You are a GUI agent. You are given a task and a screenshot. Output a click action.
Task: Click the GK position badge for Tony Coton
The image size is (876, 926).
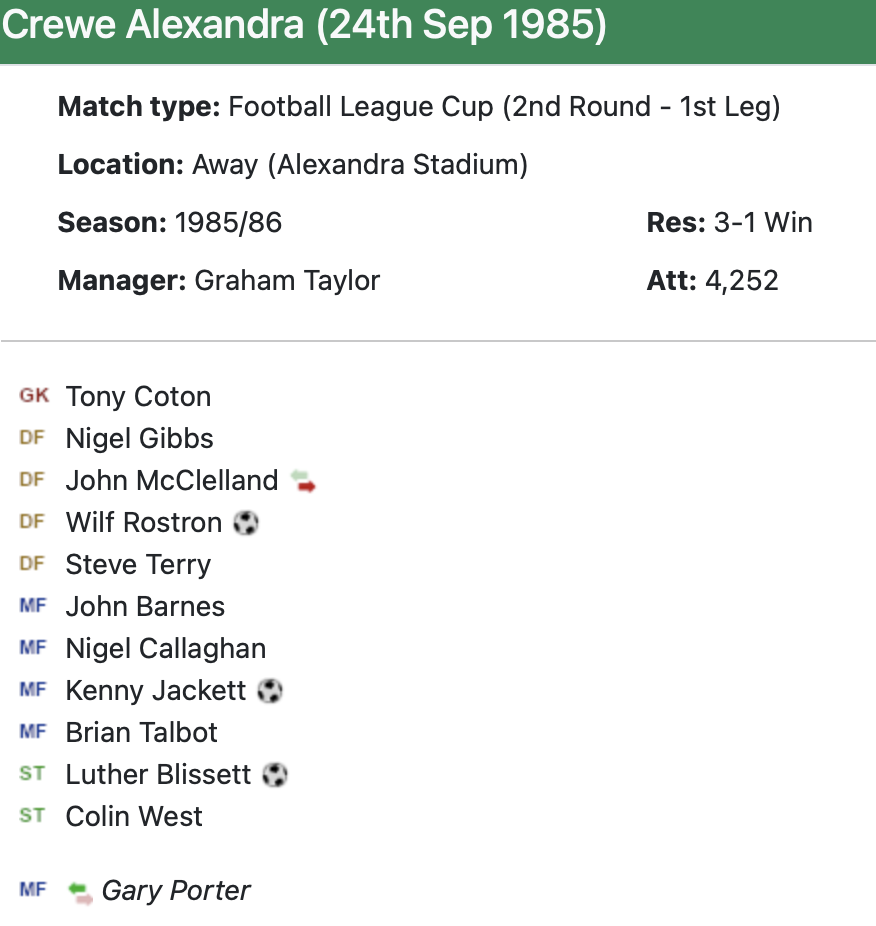click(x=33, y=396)
